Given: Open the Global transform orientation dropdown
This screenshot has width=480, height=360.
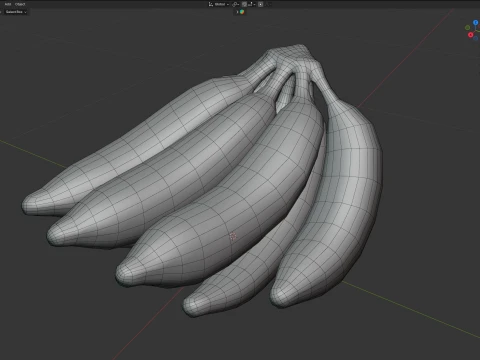Looking at the screenshot, I should 219,4.
